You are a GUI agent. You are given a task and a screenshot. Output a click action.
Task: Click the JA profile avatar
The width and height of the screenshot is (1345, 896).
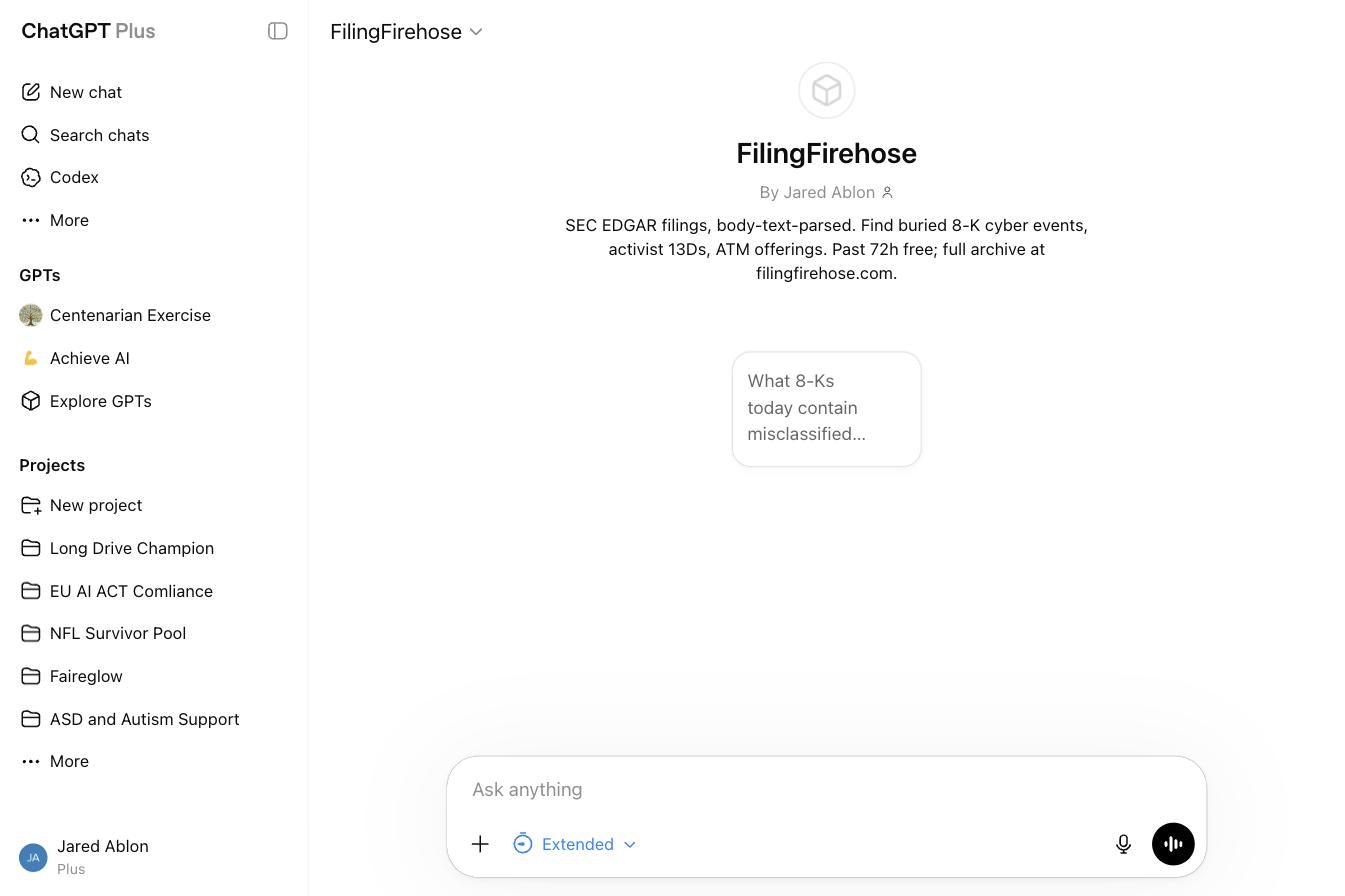pos(33,857)
